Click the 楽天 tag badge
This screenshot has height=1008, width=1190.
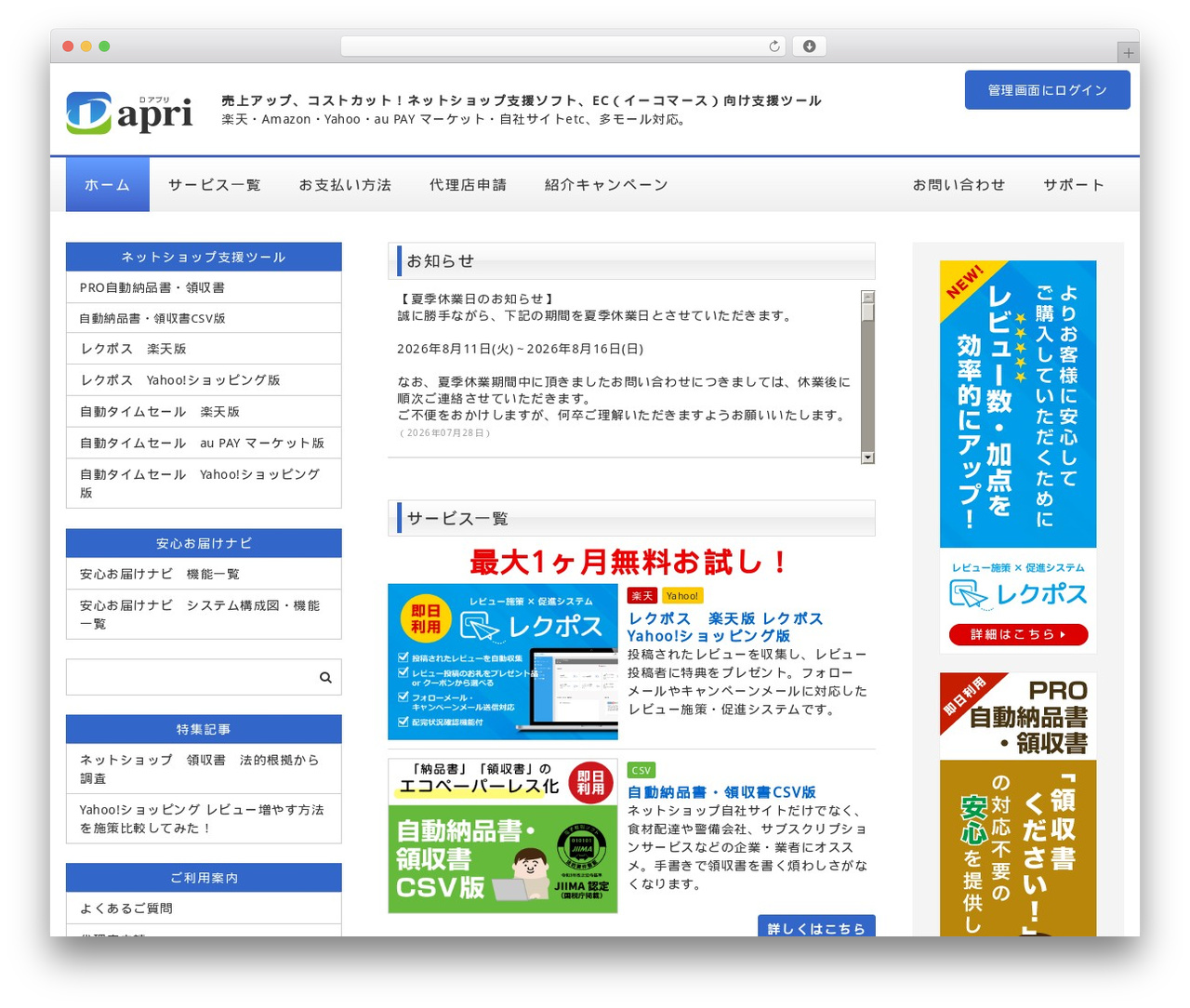point(641,596)
